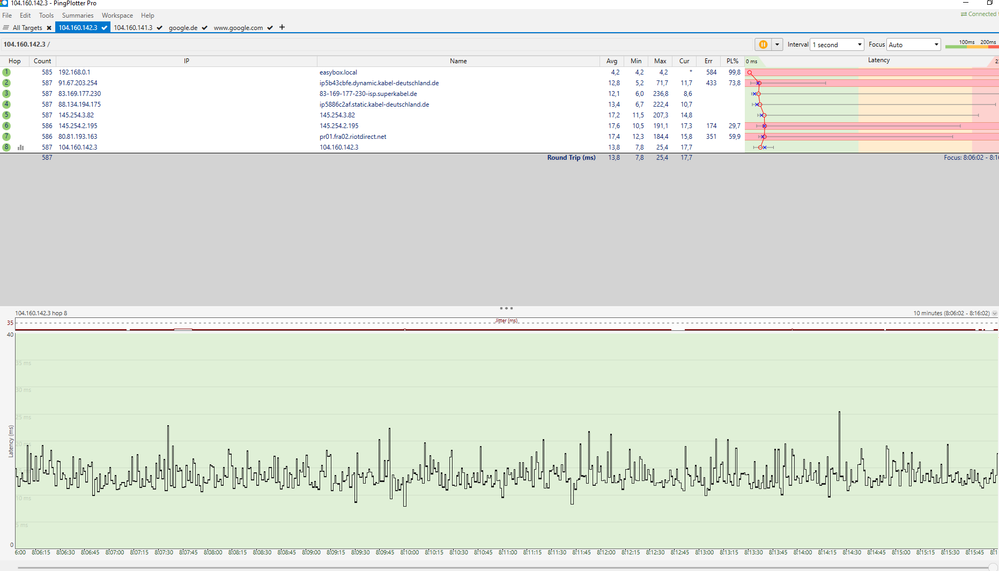Sort by the PL% column header
This screenshot has width=999, height=571.
click(x=733, y=61)
